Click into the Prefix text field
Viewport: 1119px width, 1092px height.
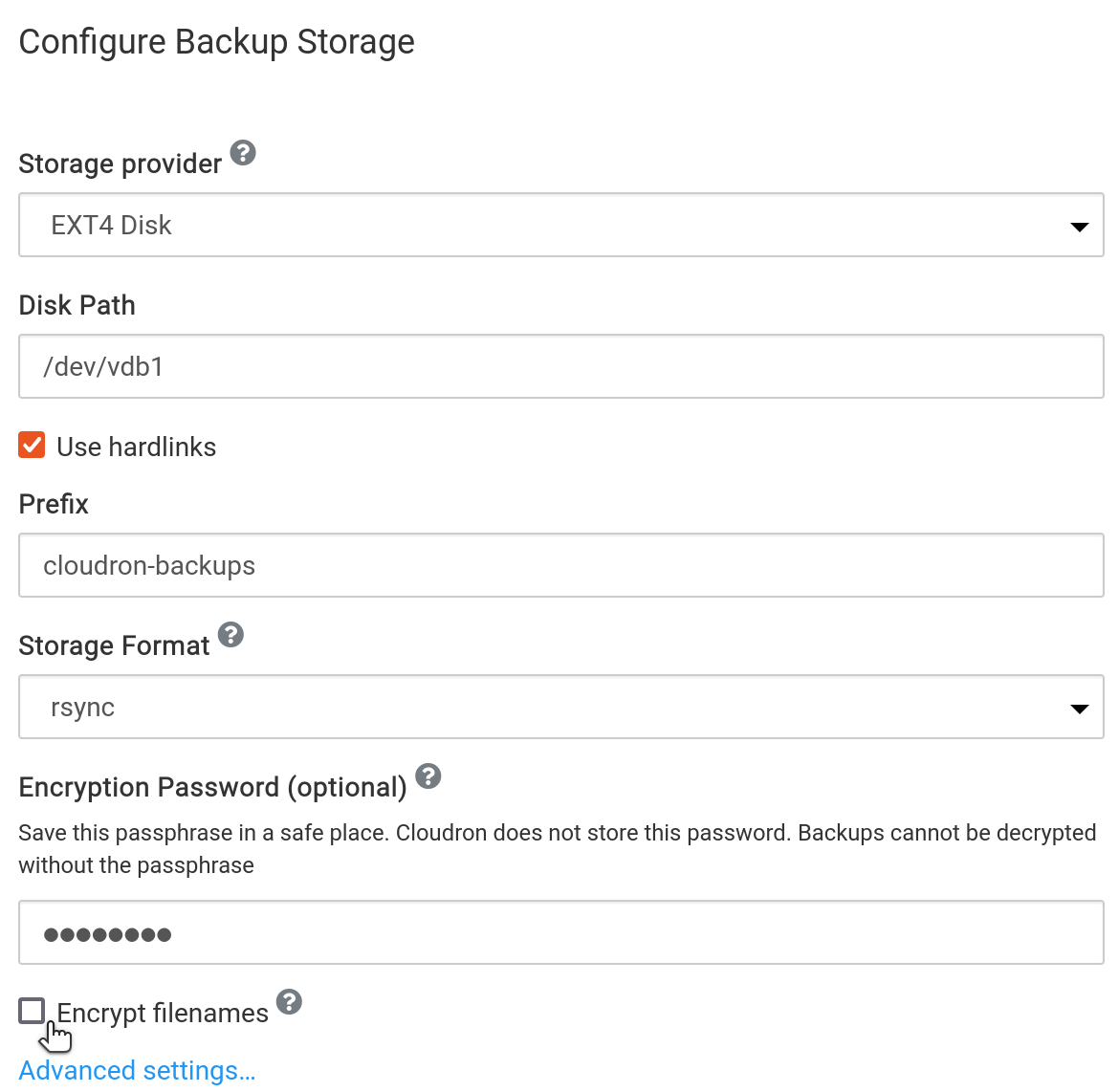pyautogui.click(x=560, y=566)
